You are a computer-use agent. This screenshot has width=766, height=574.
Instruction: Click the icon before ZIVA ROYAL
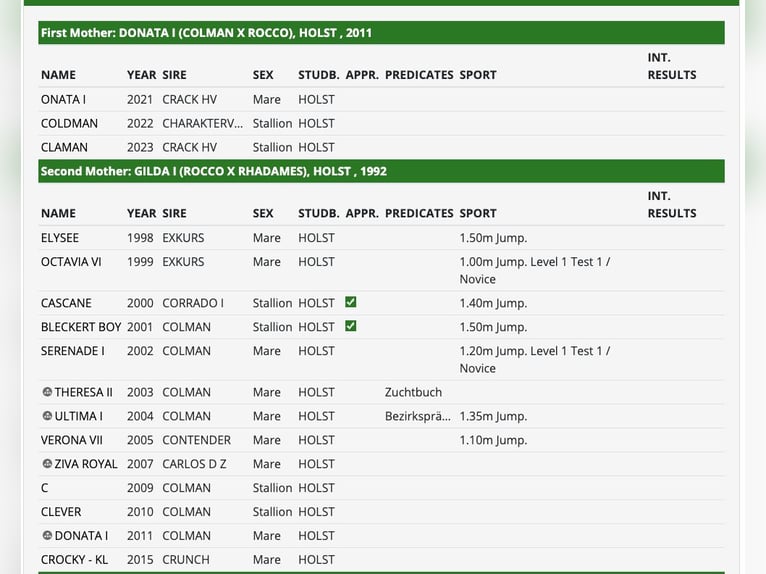tap(47, 464)
